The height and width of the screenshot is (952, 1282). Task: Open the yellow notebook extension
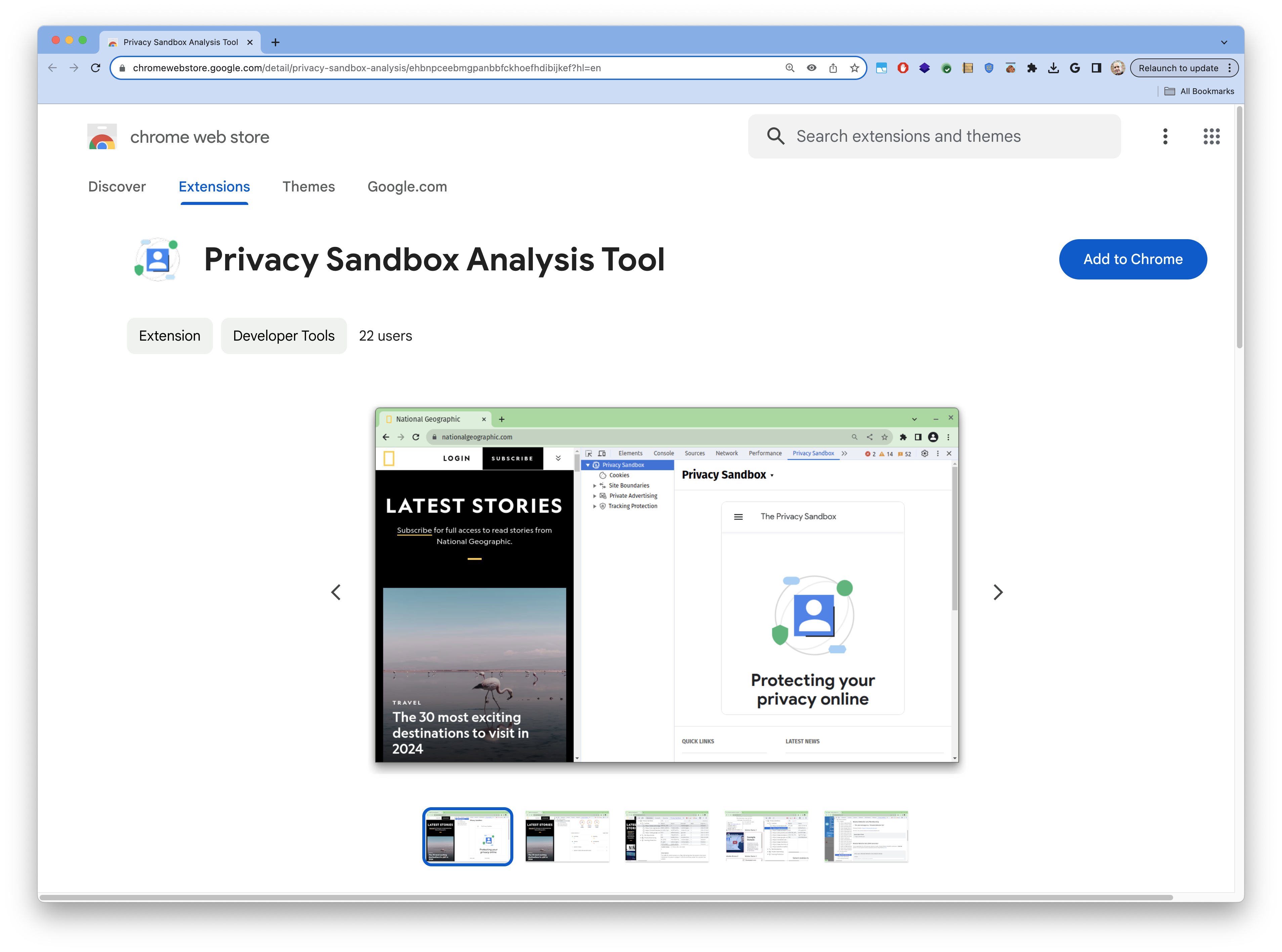tap(968, 68)
